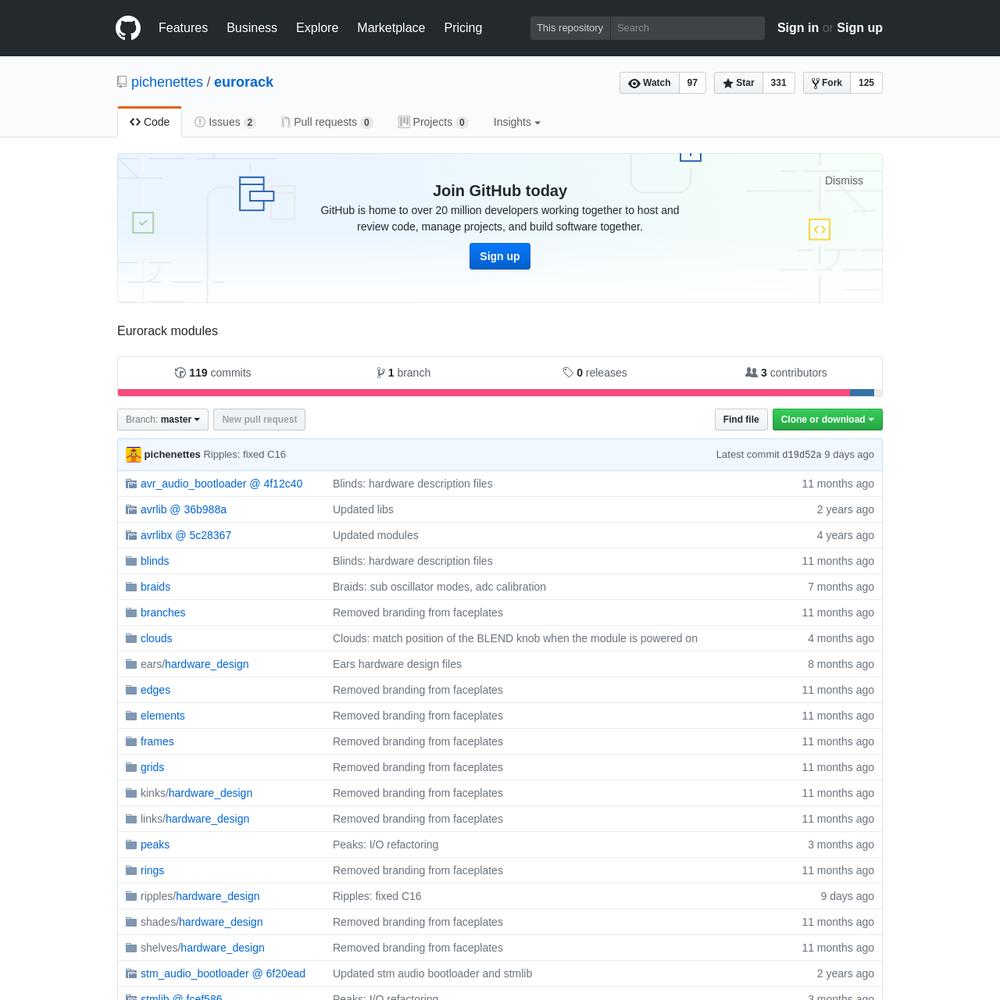Click the Clouds BLEND knob commit message
This screenshot has width=1000, height=1000.
[515, 638]
